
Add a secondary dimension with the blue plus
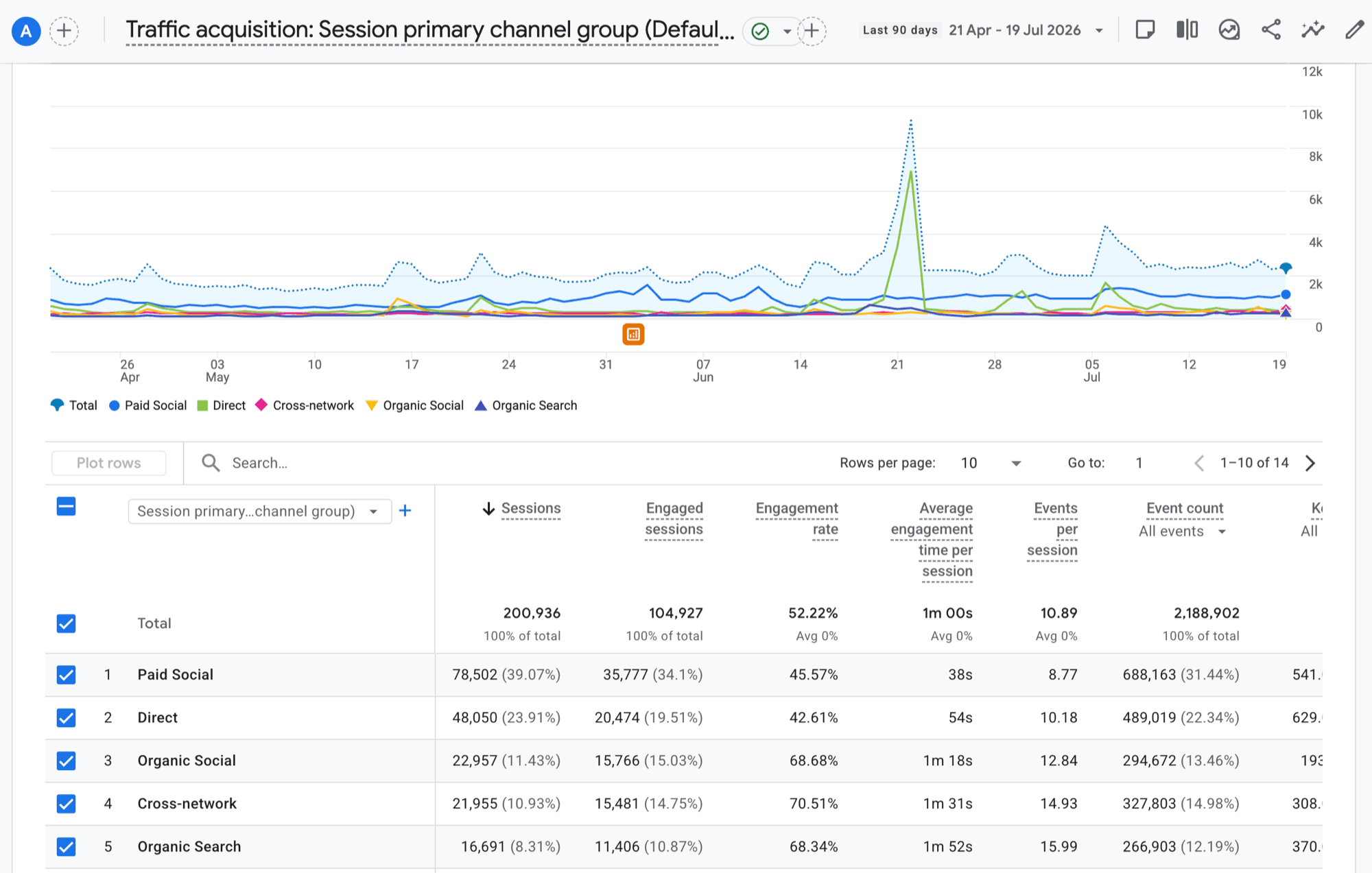pyautogui.click(x=405, y=510)
